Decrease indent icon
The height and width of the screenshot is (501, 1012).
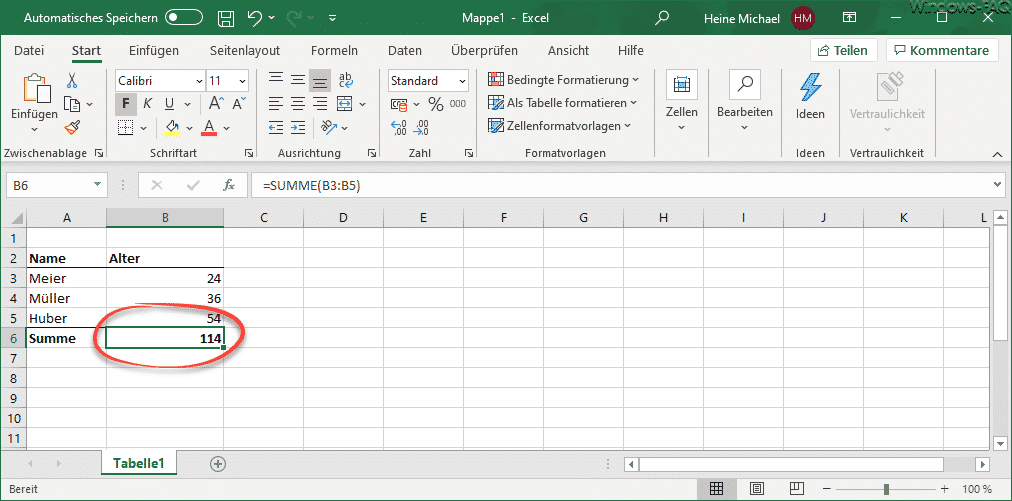(x=276, y=127)
